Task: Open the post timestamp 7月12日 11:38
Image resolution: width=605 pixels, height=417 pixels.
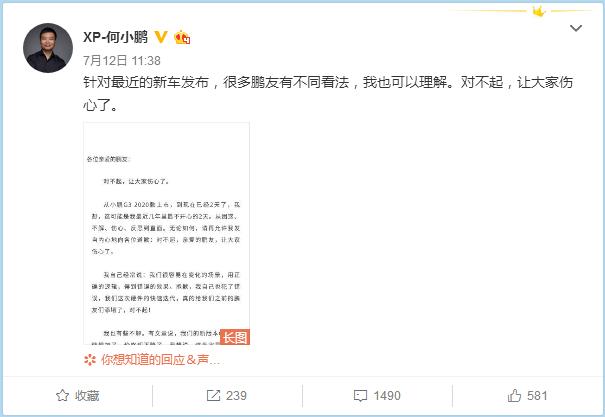Action: (122, 61)
